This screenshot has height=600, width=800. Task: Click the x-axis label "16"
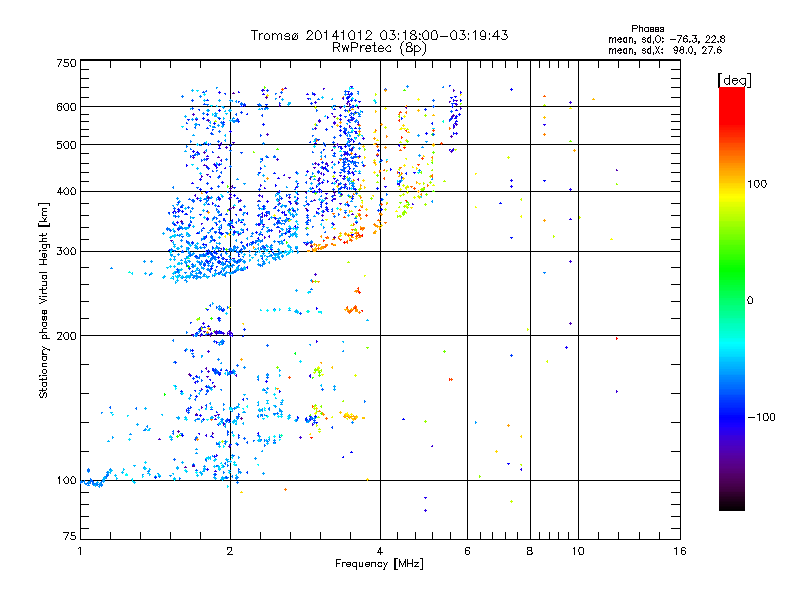coord(680,551)
